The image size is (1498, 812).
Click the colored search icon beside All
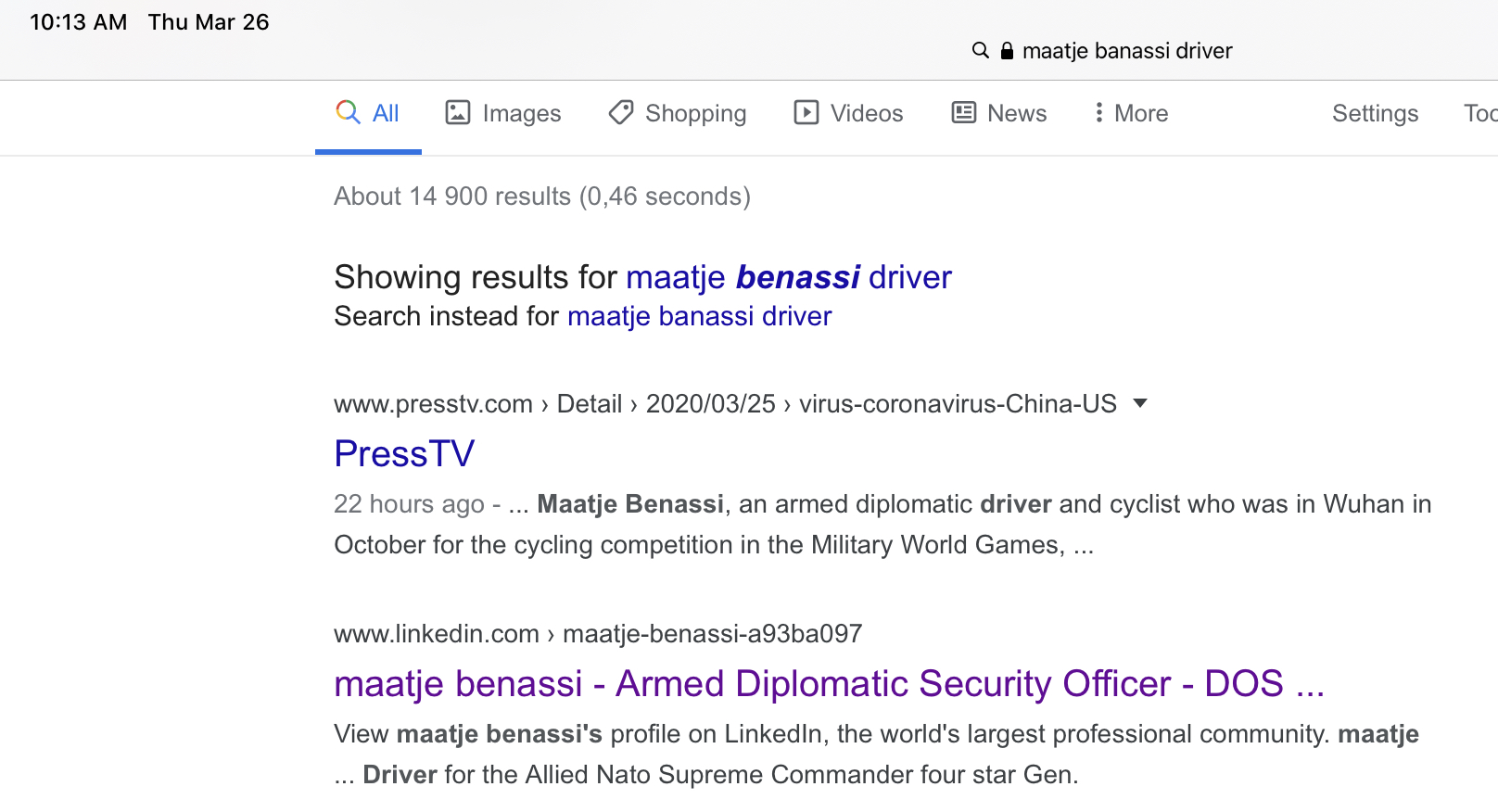click(348, 112)
